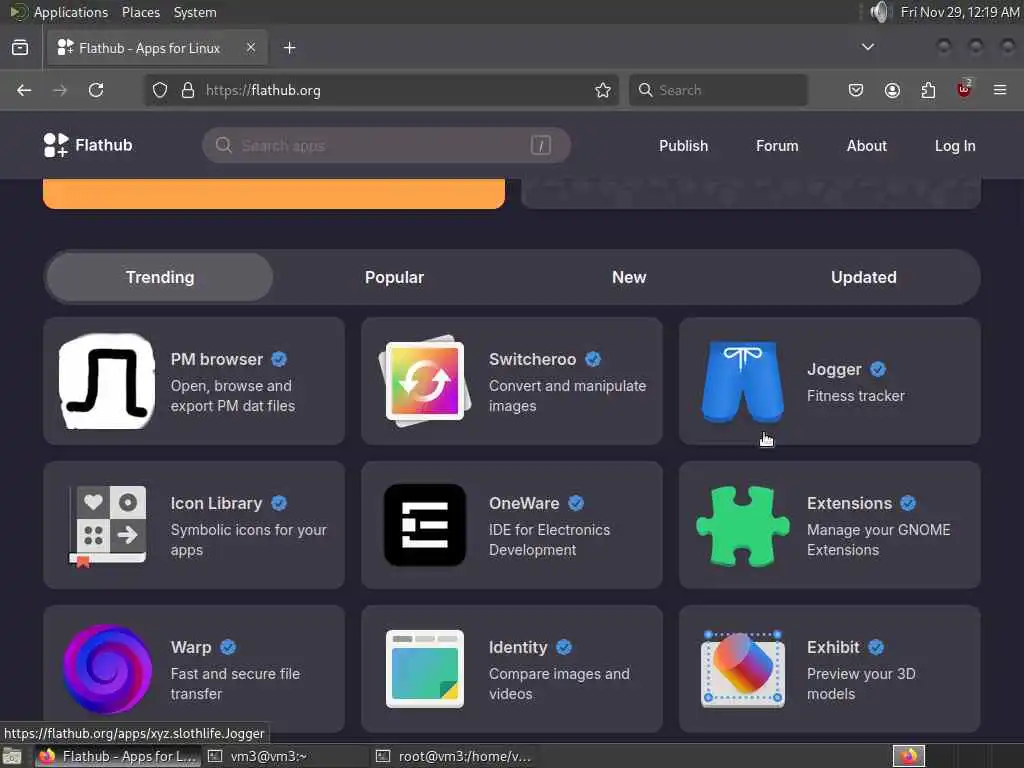Screen dimensions: 1024x768
Task: Click the OneWare black logo icon
Action: 425,525
